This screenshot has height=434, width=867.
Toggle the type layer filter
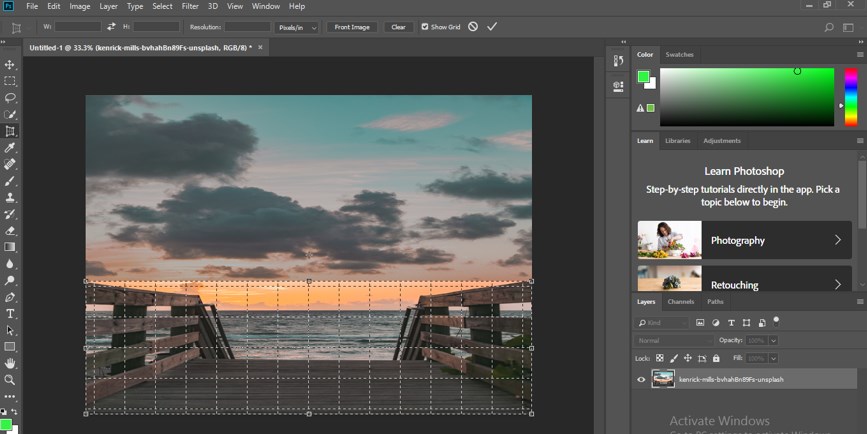731,323
